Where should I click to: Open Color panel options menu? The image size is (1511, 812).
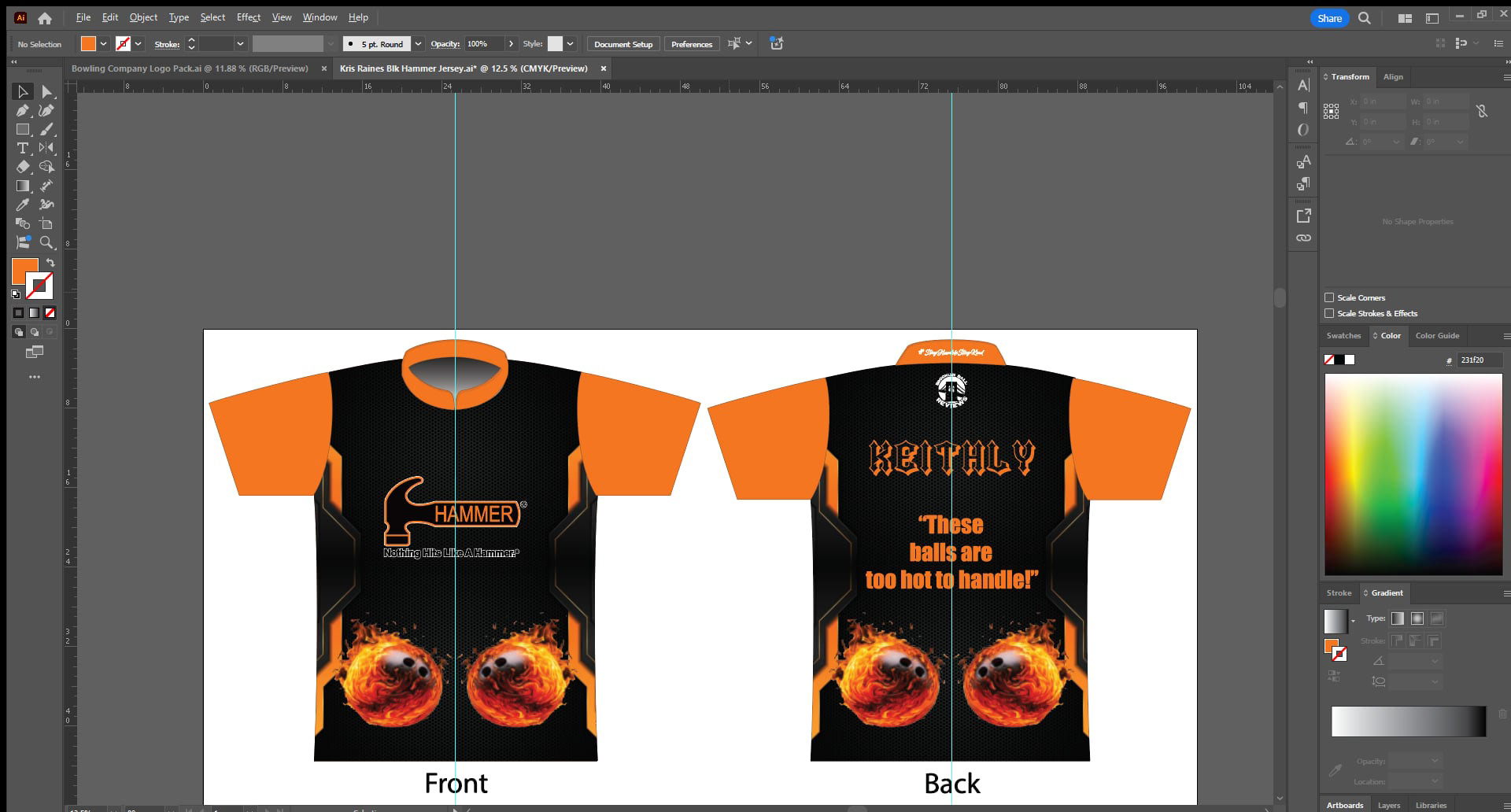[1505, 336]
